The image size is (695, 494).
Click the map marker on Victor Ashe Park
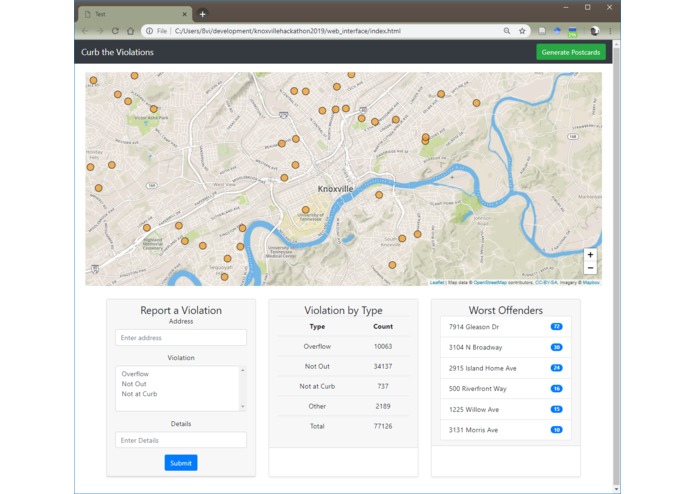(x=153, y=109)
